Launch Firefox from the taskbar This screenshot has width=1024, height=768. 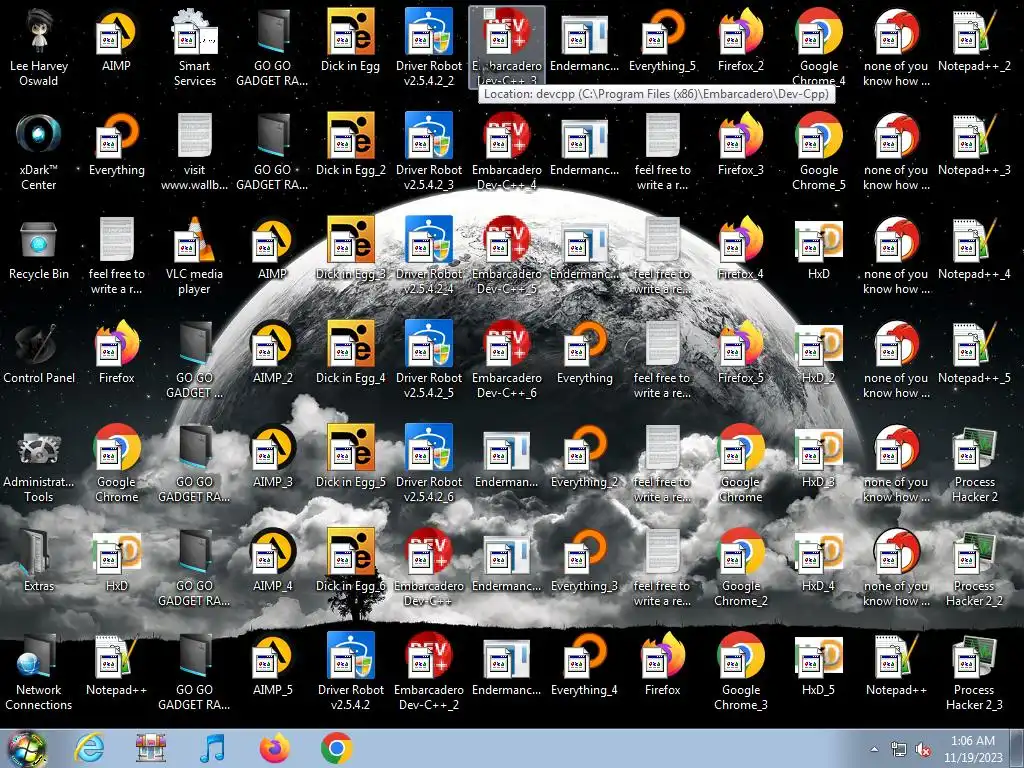click(x=274, y=748)
